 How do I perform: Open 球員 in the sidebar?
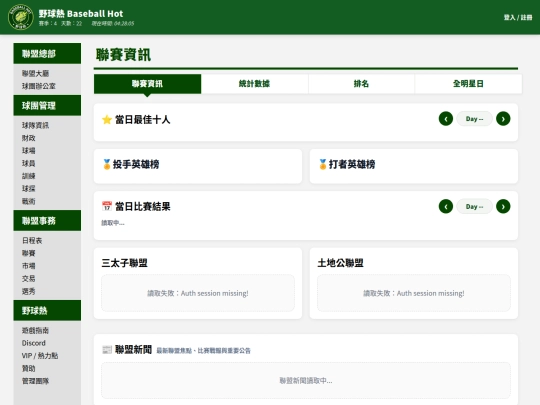(29, 163)
